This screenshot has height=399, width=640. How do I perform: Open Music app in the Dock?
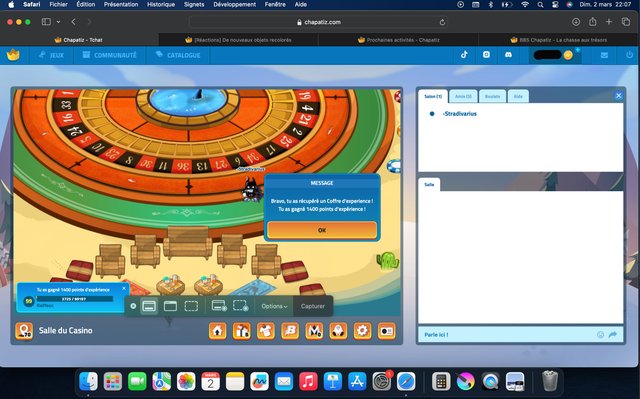308,381
